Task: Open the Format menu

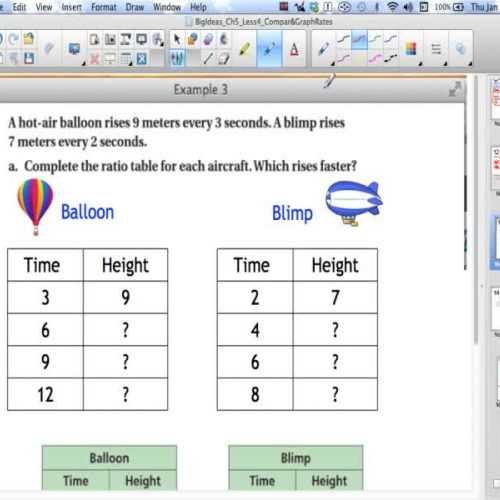Action: pos(104,7)
